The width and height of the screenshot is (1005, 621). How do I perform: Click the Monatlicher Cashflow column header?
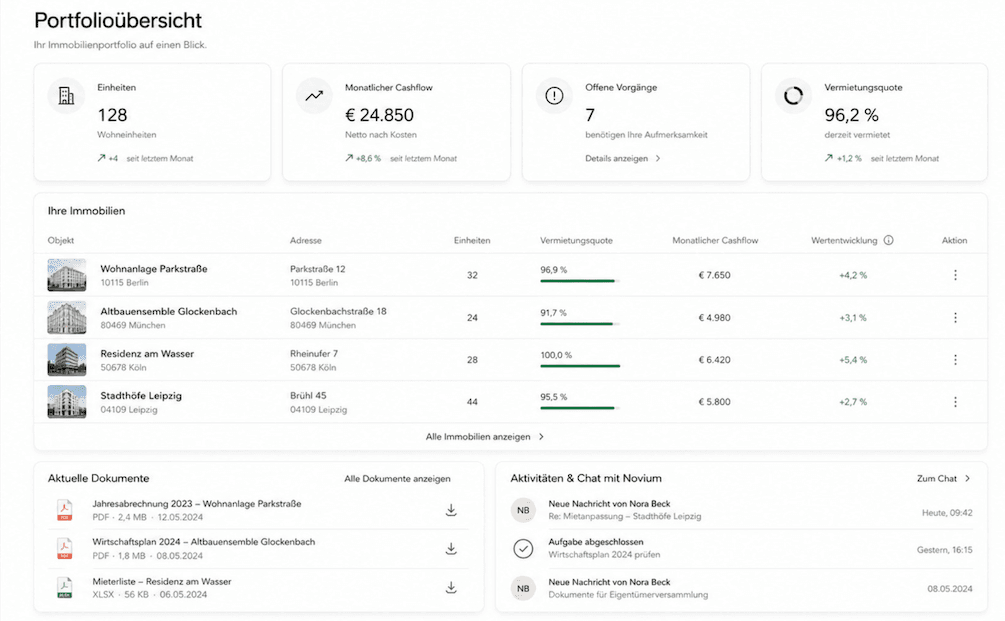[715, 241]
